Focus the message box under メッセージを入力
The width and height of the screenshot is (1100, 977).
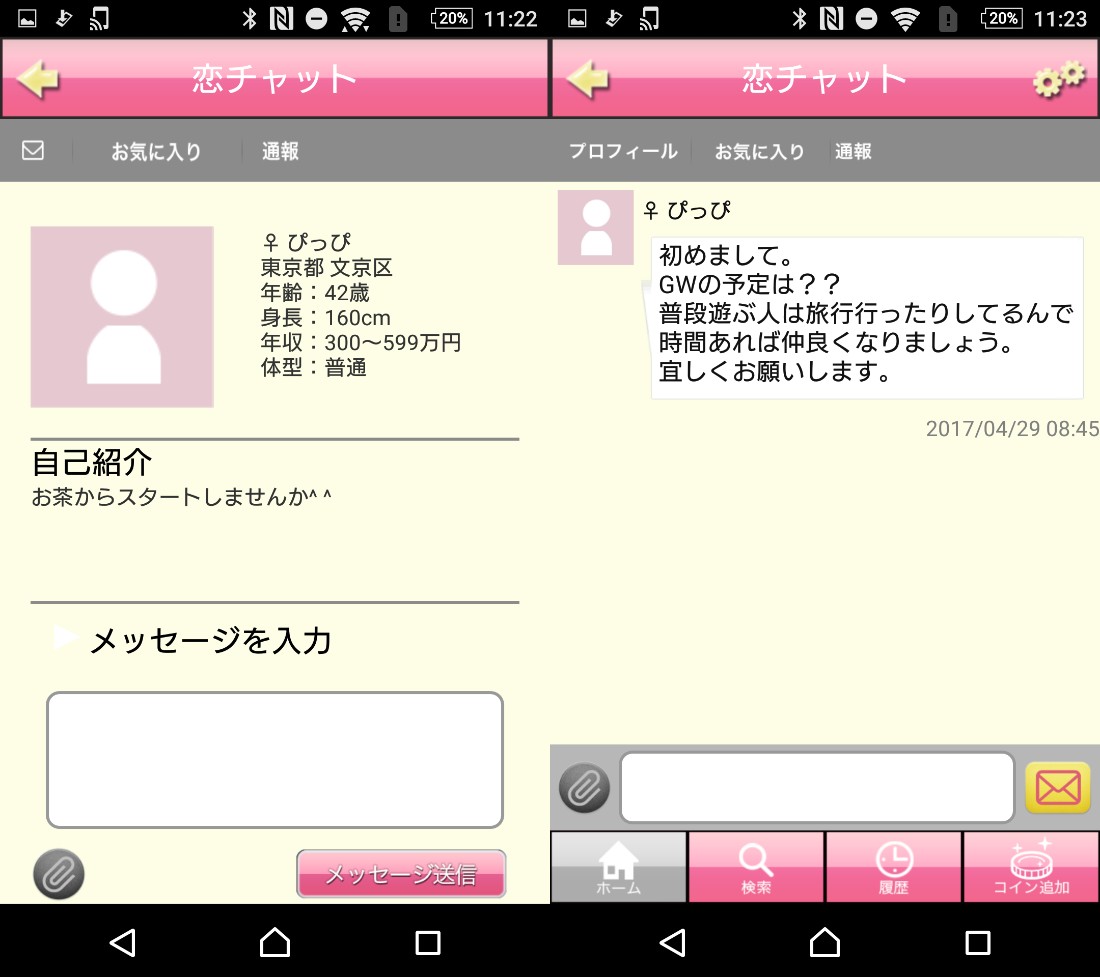(275, 760)
